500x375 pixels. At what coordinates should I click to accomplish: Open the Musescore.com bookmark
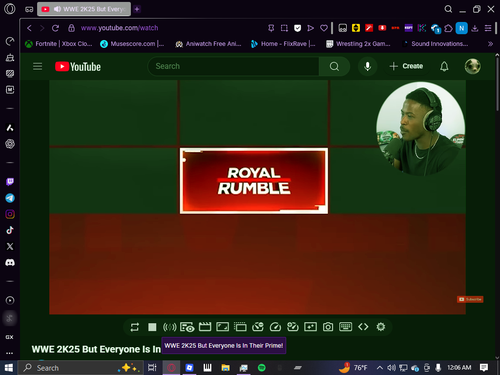(x=132, y=44)
